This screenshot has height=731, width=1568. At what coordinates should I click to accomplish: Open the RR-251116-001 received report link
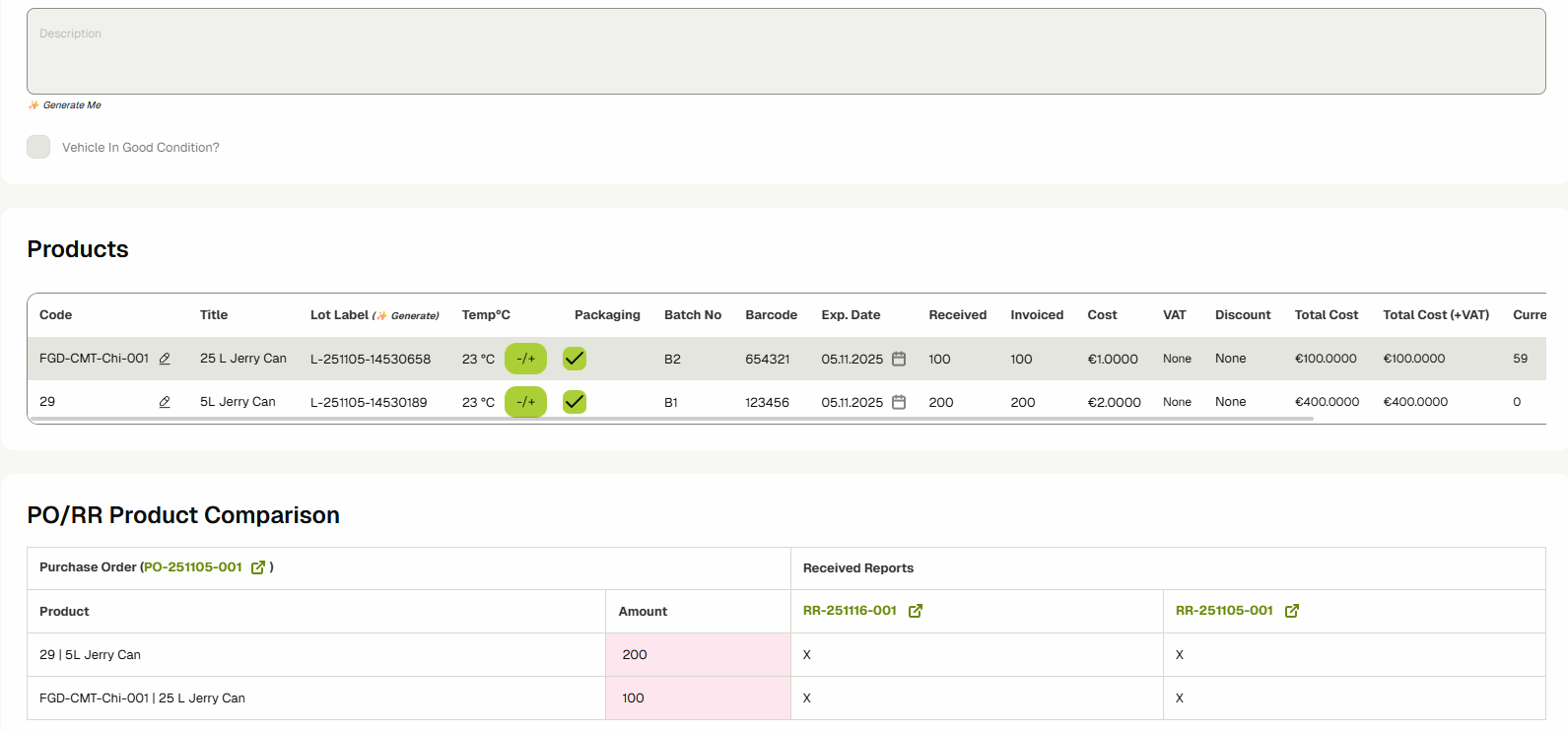850,611
